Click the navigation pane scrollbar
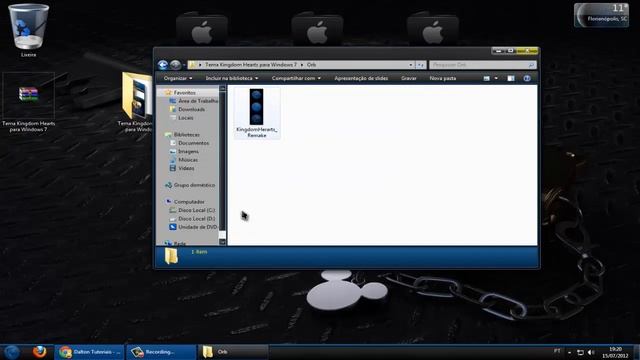Image resolution: width=640 pixels, height=360 pixels. [222, 164]
